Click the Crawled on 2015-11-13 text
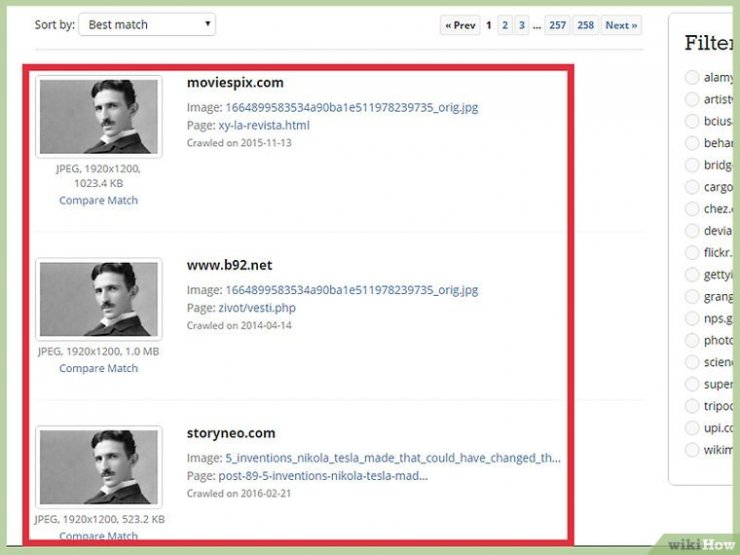Image resolution: width=740 pixels, height=555 pixels. pos(239,143)
